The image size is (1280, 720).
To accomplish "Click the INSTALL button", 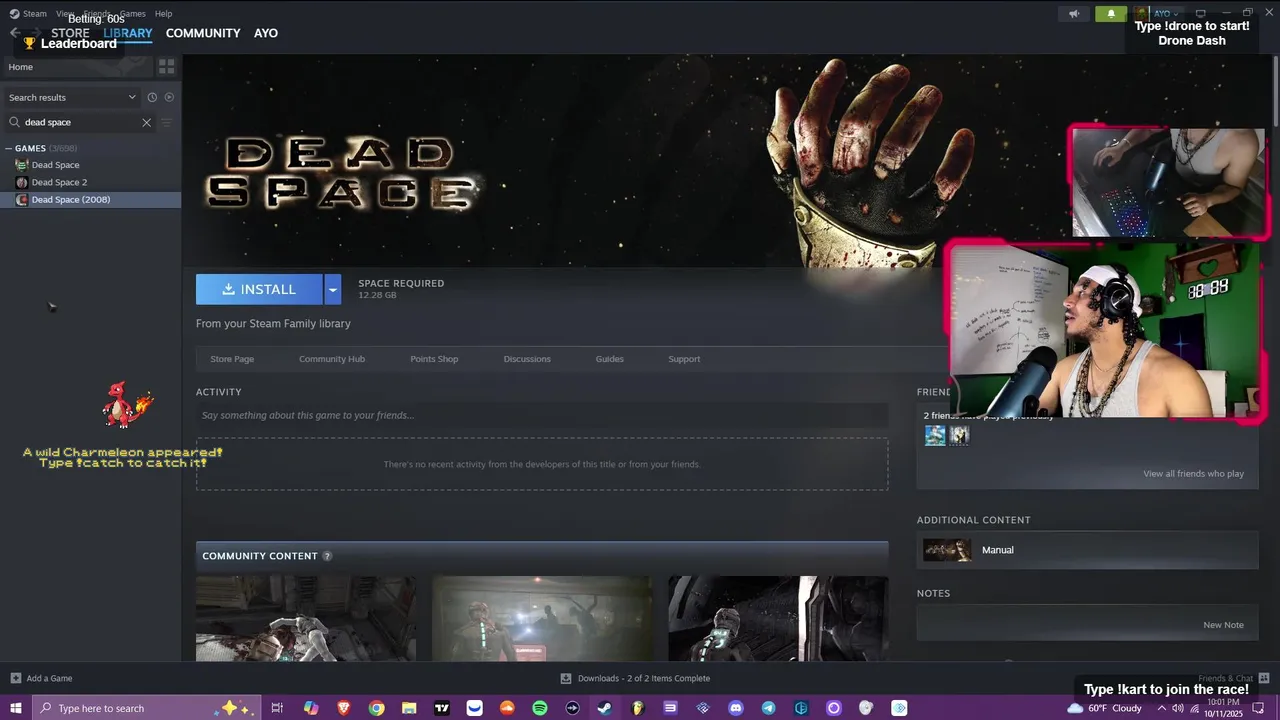I will 259,289.
